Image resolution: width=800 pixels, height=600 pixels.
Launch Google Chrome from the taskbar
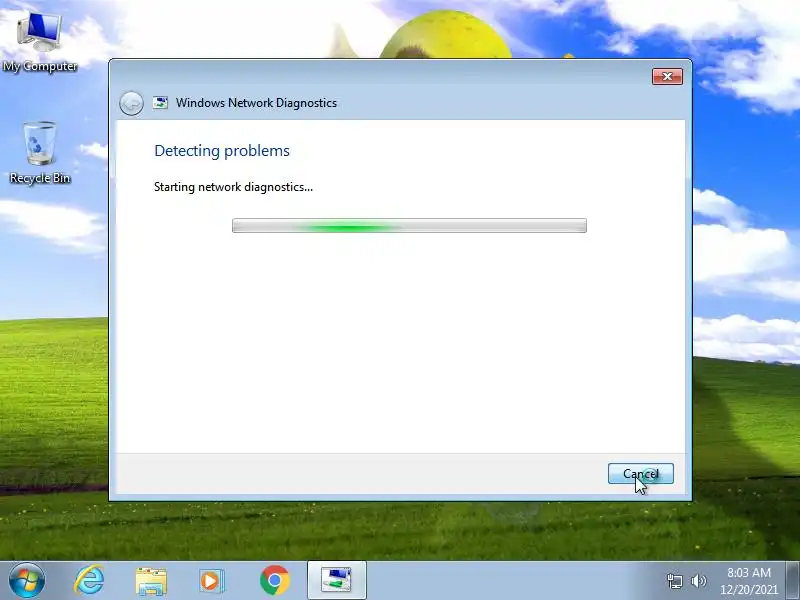pyautogui.click(x=274, y=581)
